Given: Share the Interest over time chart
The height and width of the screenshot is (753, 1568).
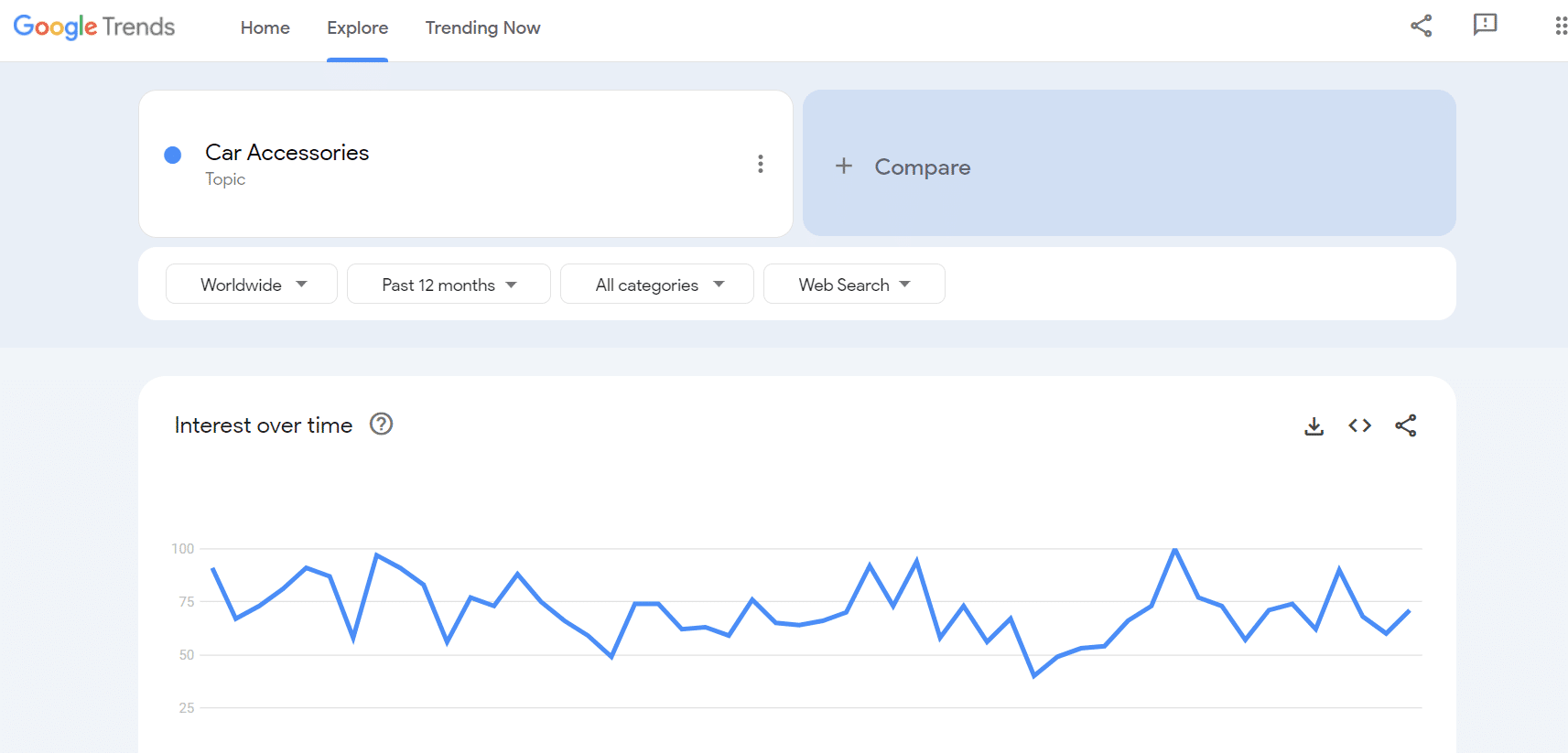Looking at the screenshot, I should 1405,425.
